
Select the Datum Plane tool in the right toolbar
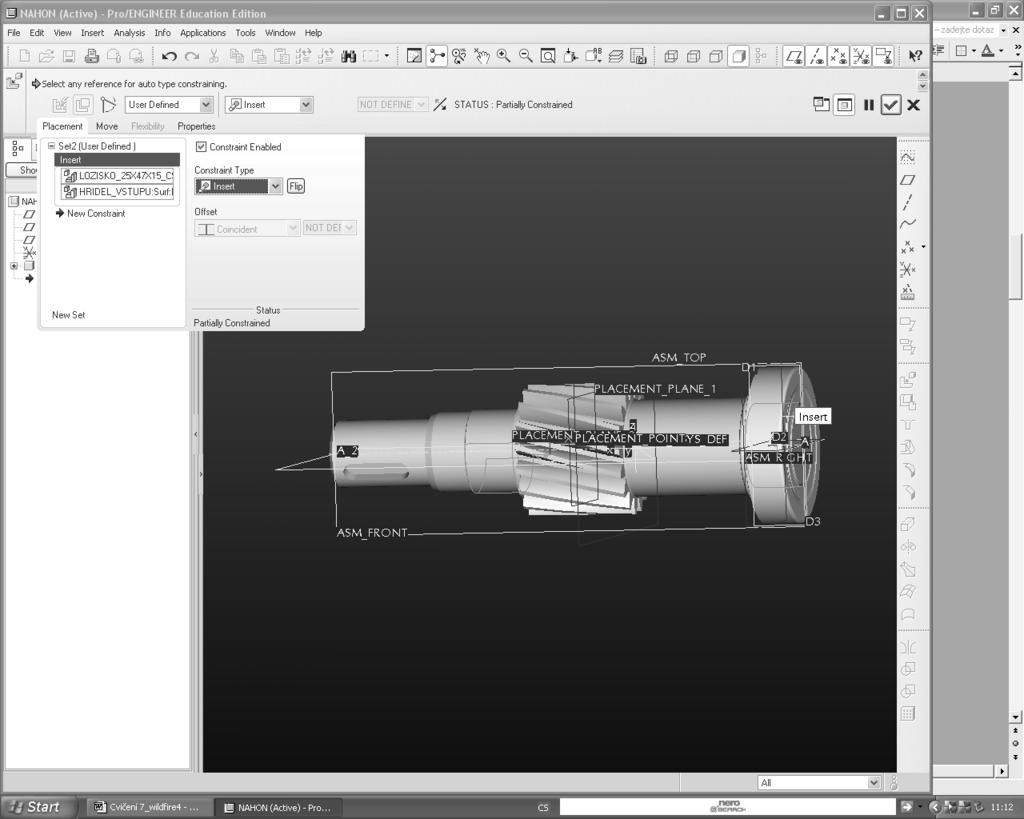click(908, 180)
